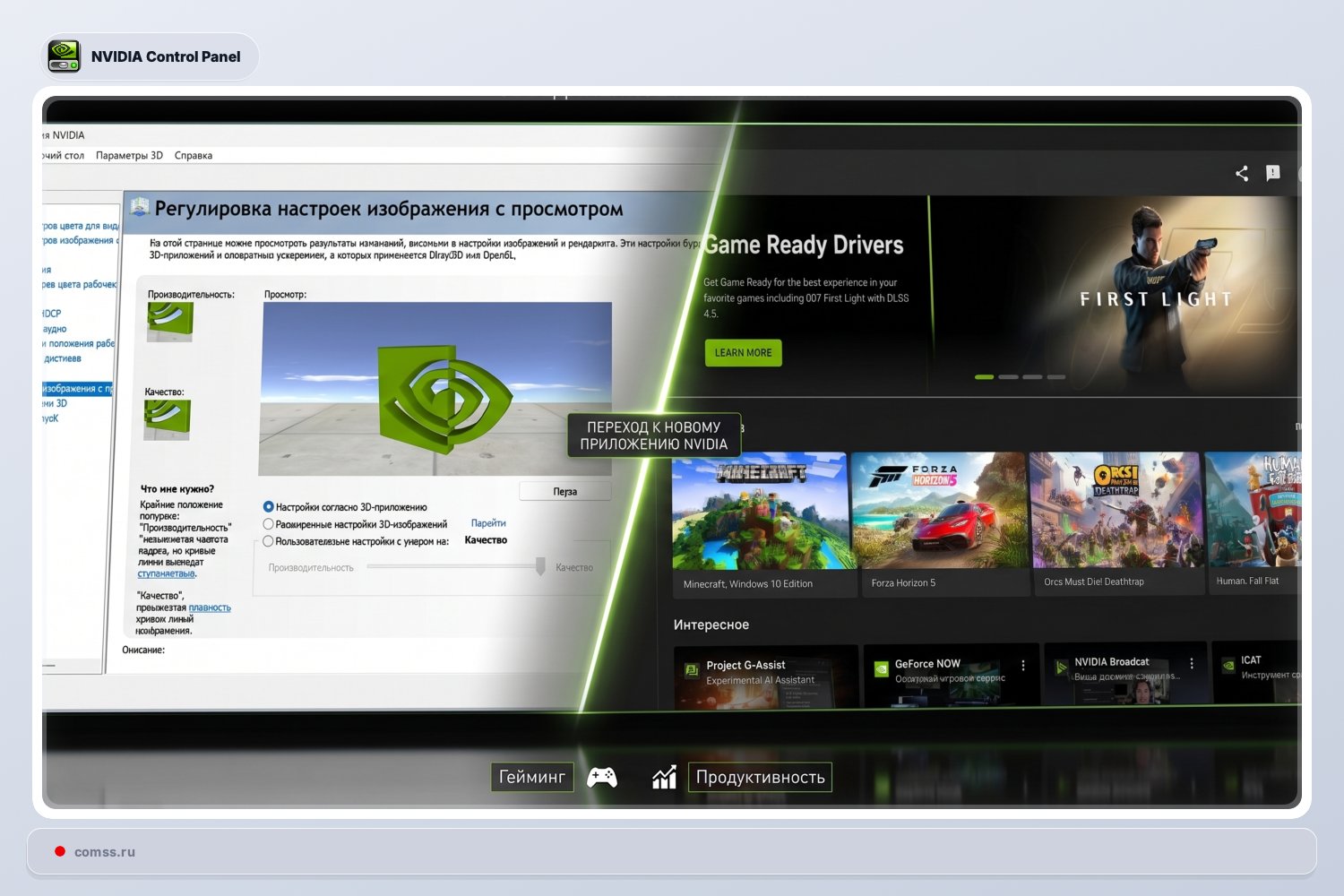Screen dimensions: 1344x896
Task: Click the comss.ru source label
Action: tap(105, 852)
